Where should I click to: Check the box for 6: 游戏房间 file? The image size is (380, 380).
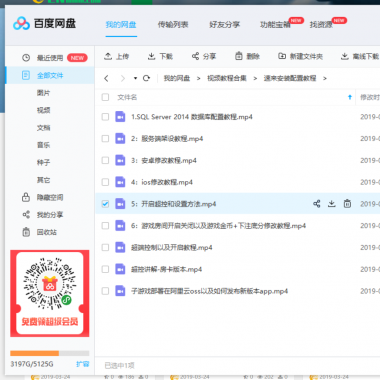pos(105,226)
